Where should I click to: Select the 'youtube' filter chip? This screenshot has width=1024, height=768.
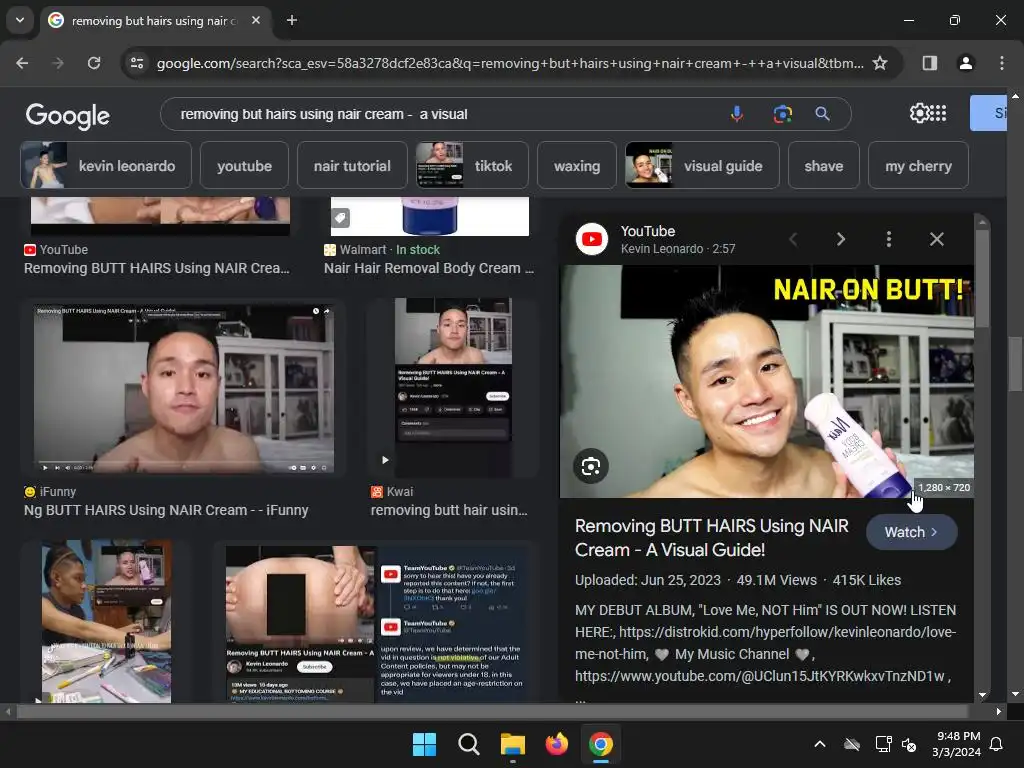(x=244, y=166)
